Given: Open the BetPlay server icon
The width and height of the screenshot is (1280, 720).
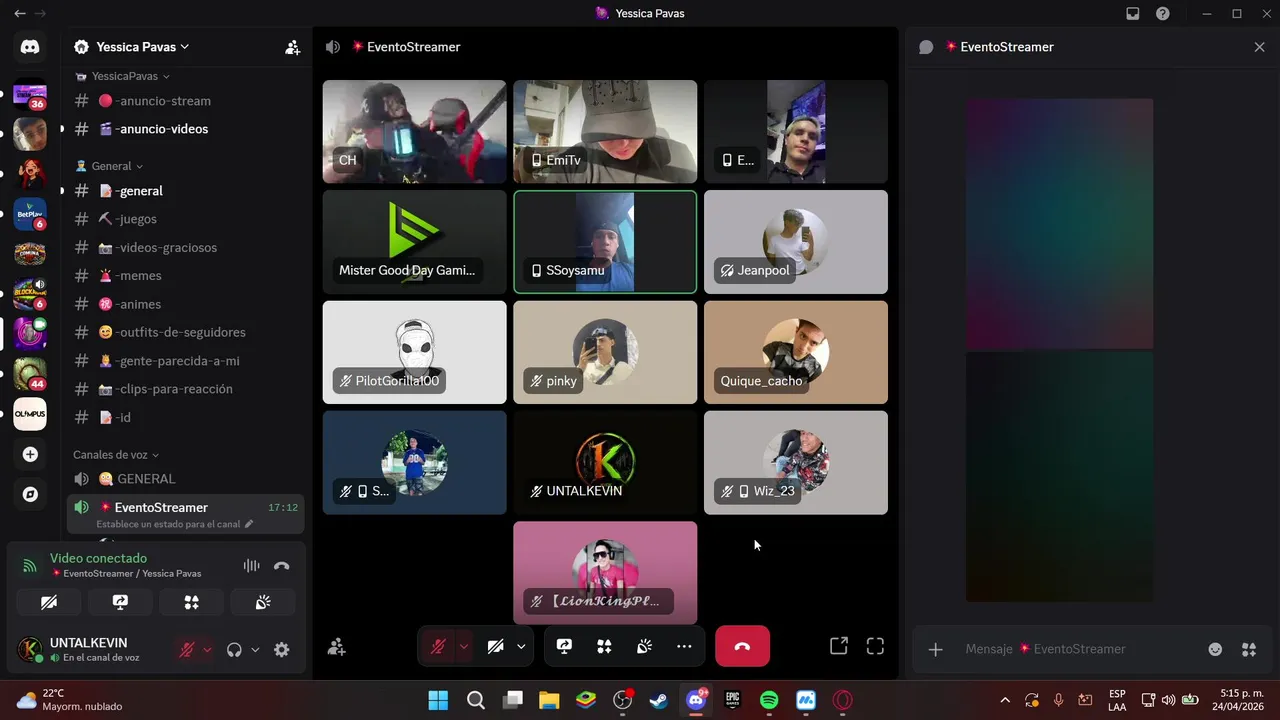Looking at the screenshot, I should click(x=30, y=214).
